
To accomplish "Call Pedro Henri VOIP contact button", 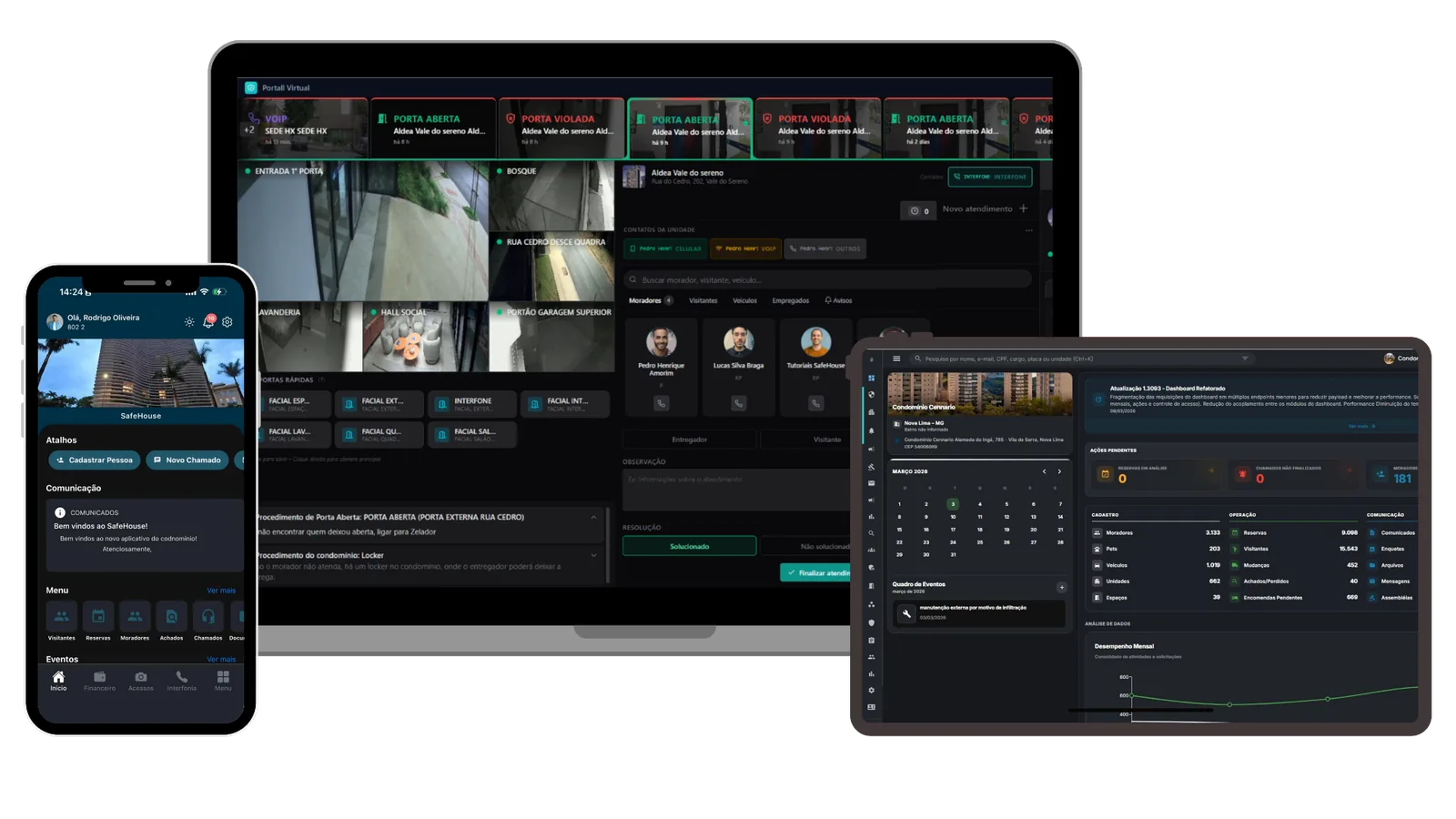I will click(x=745, y=248).
